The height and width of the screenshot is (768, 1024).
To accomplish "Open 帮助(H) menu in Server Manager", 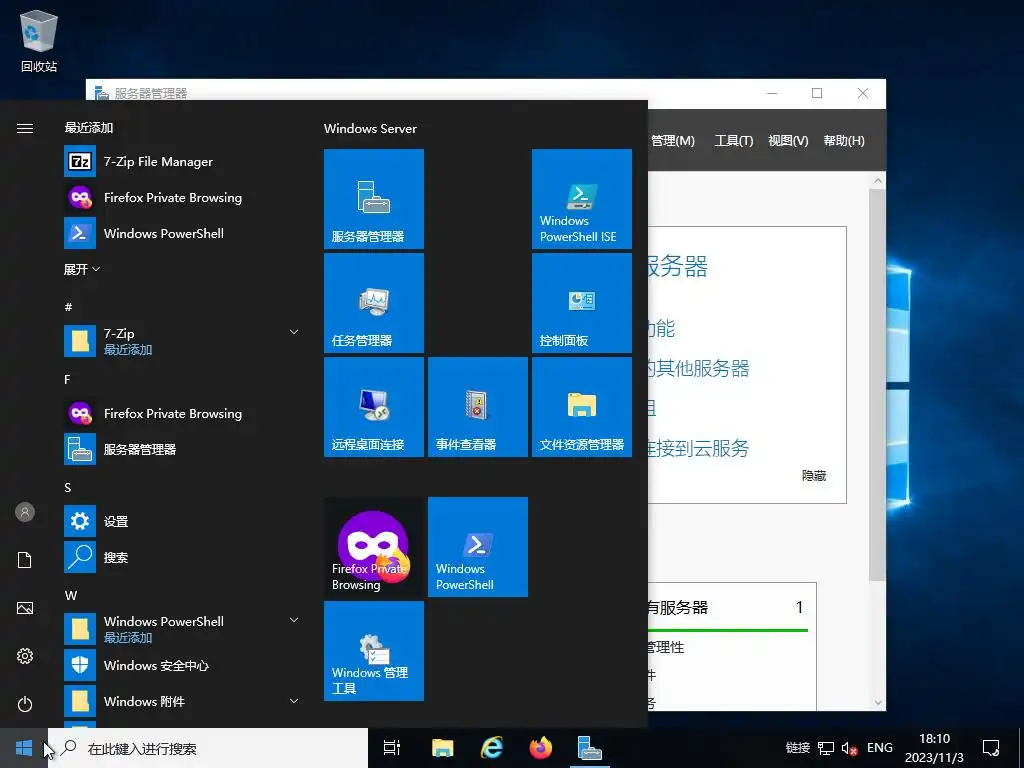I will pos(844,140).
